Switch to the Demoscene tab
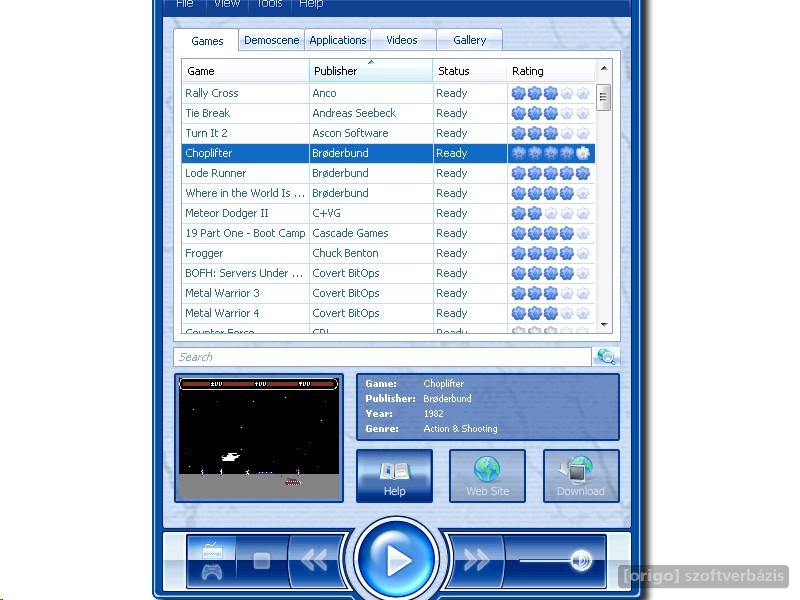 pyautogui.click(x=271, y=40)
